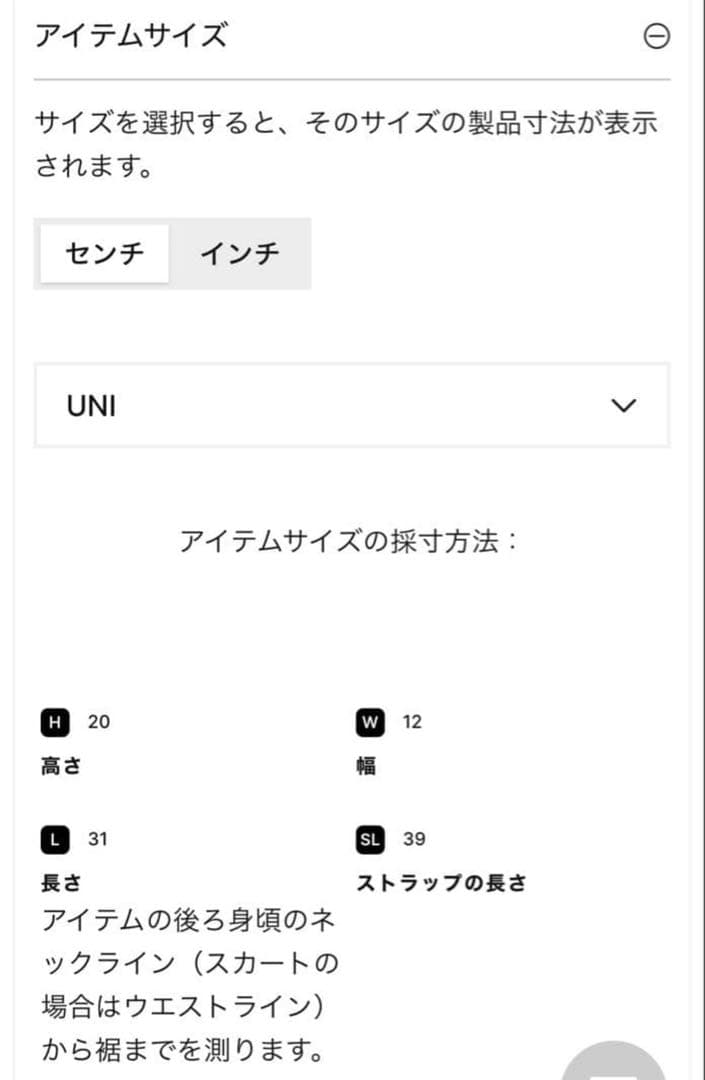
Task: Click the chevron arrow in size selector
Action: pos(624,406)
